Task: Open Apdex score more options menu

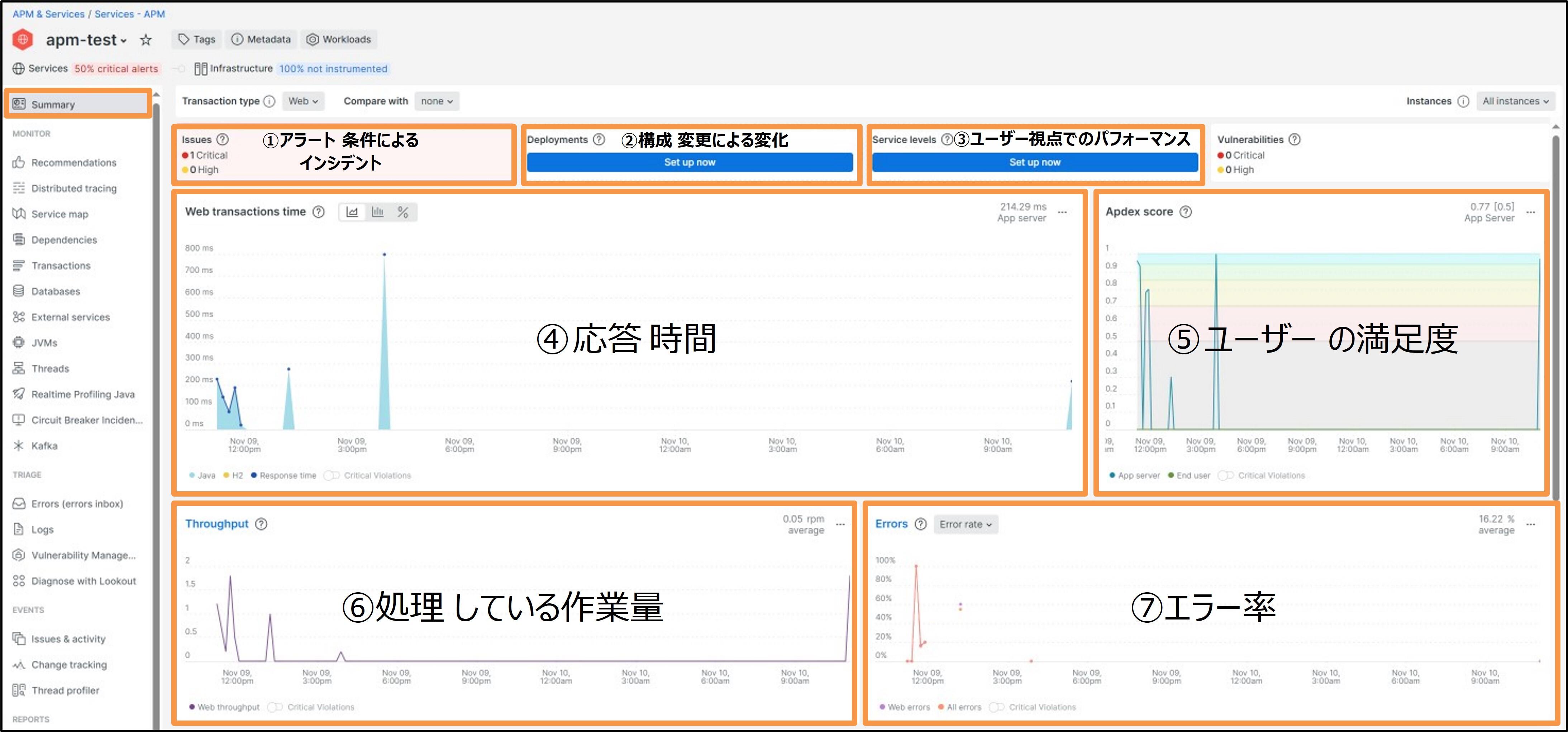Action: point(1531,212)
